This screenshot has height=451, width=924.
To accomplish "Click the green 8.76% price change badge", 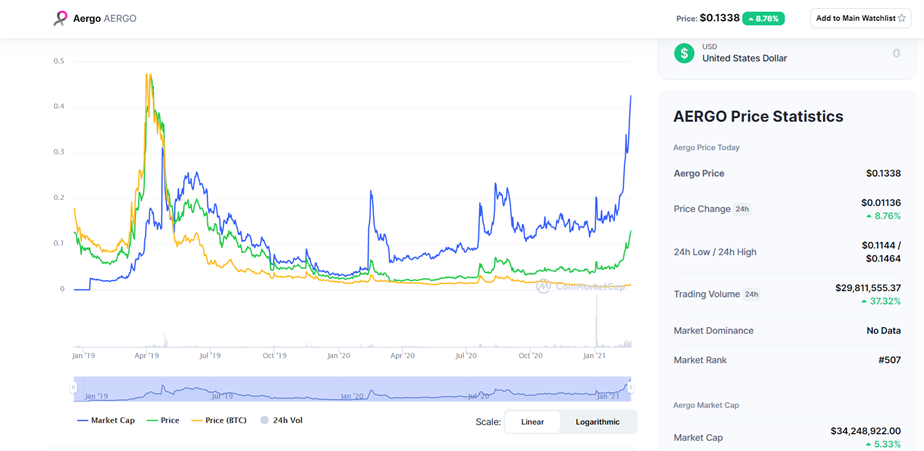I will coord(763,18).
